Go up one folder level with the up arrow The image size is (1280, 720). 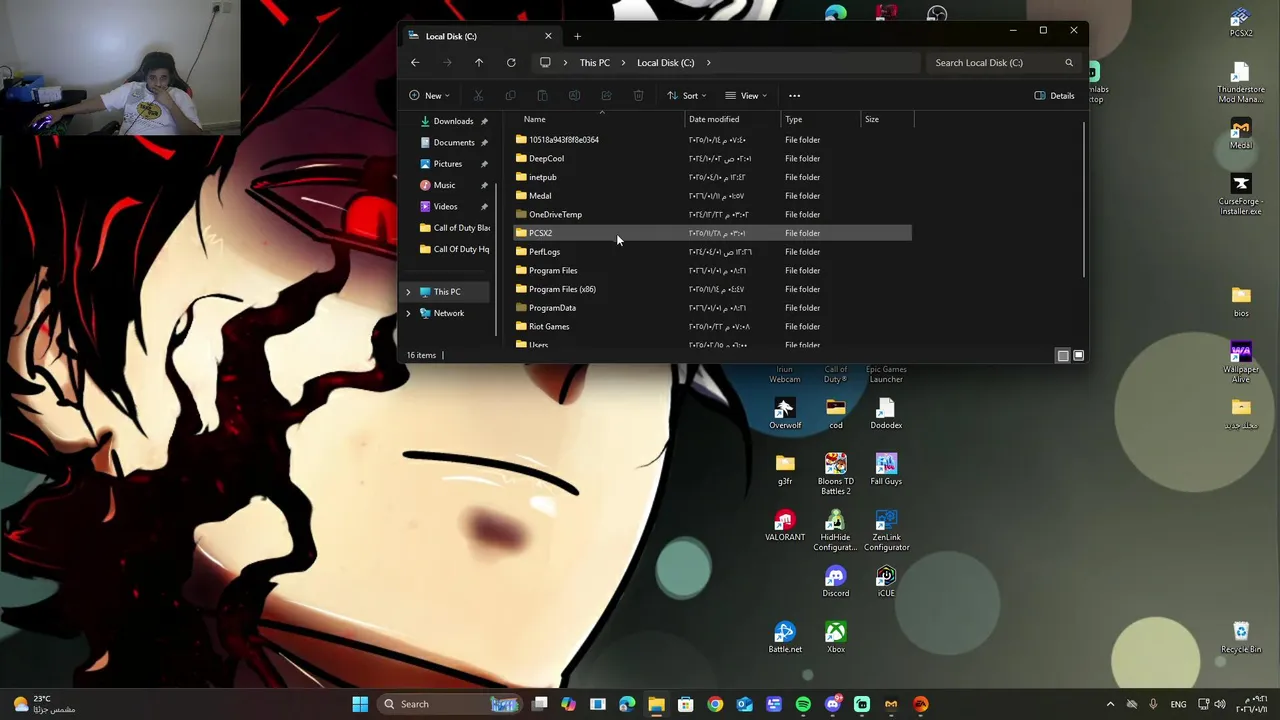(x=479, y=63)
